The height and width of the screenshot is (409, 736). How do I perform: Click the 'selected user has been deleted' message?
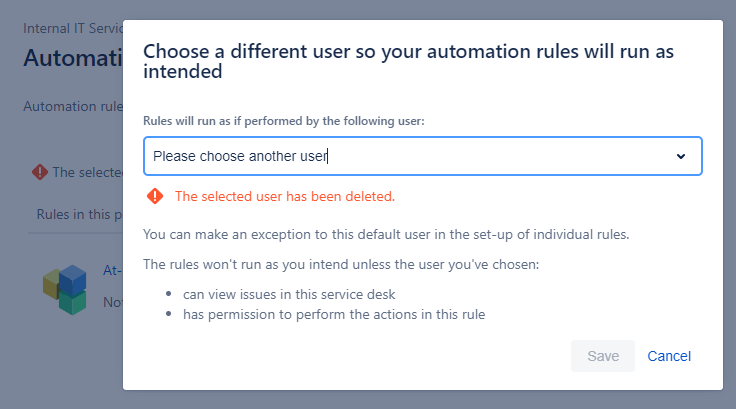285,196
